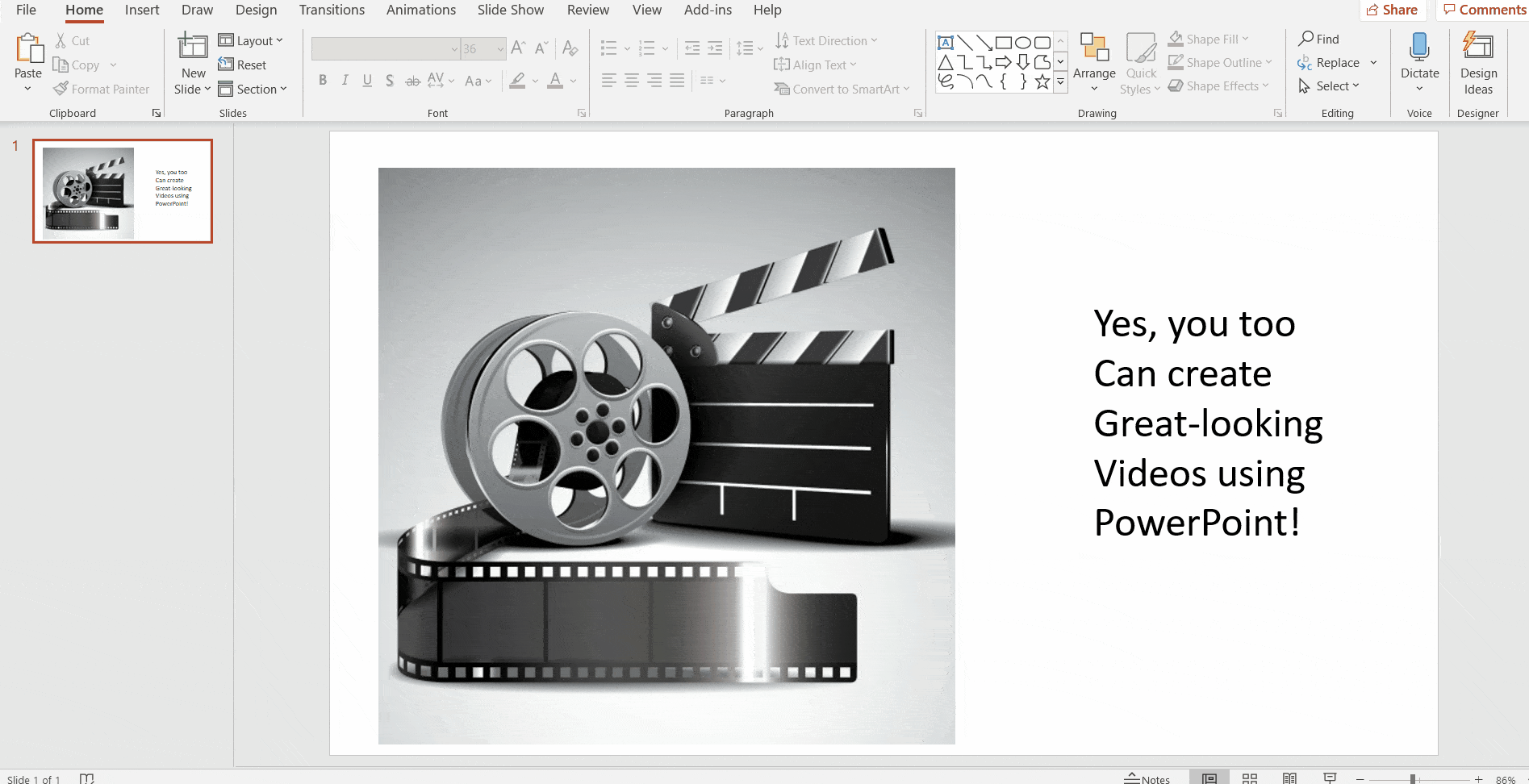This screenshot has width=1529, height=784.
Task: Open Design Ideas pane
Action: (1478, 48)
